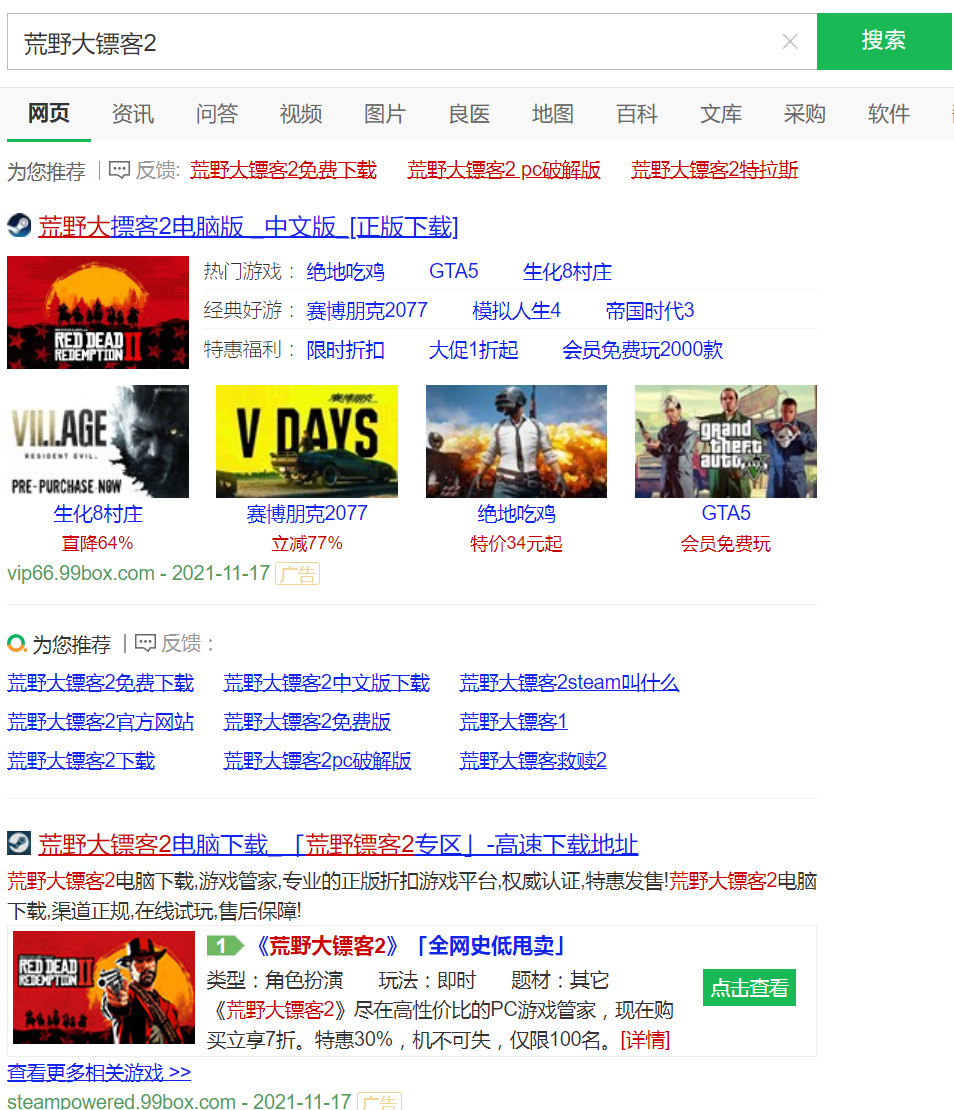Image resolution: width=954 pixels, height=1110 pixels.
Task: Click the 直降64% promo text
Action: 98,544
